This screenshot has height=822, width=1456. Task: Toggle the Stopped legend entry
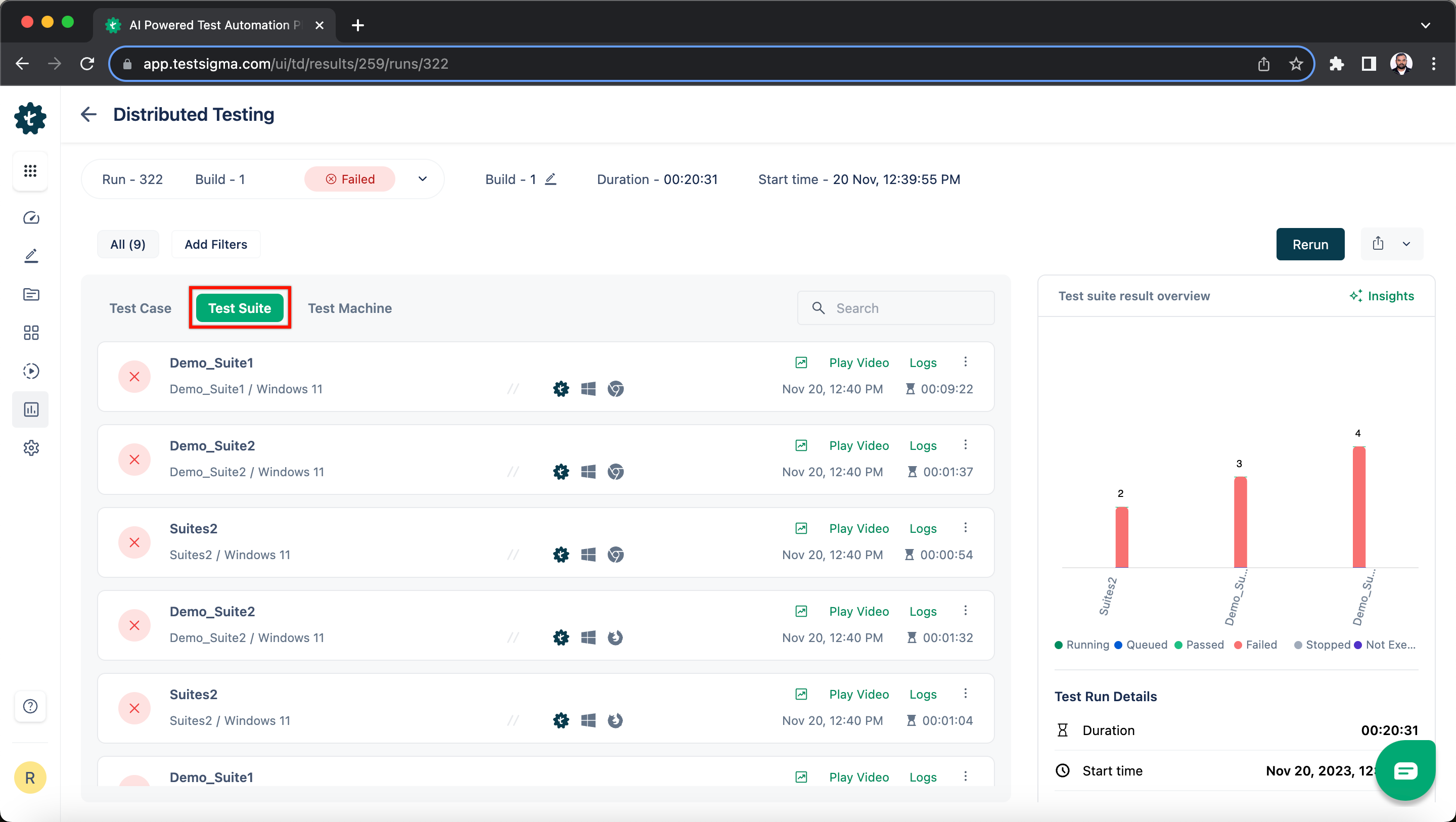pyautogui.click(x=1322, y=645)
